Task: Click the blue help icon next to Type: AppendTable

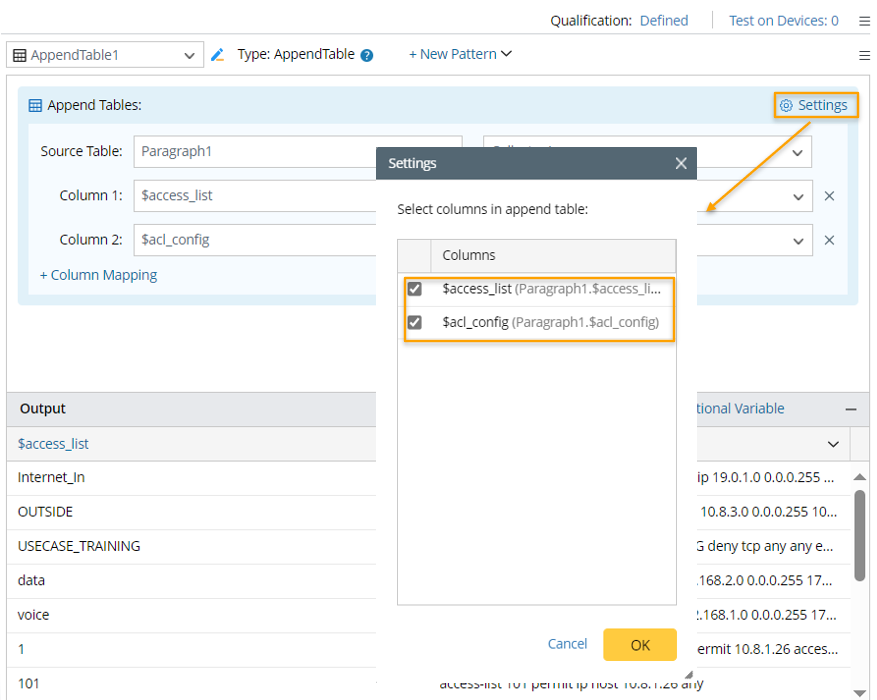Action: 367,56
